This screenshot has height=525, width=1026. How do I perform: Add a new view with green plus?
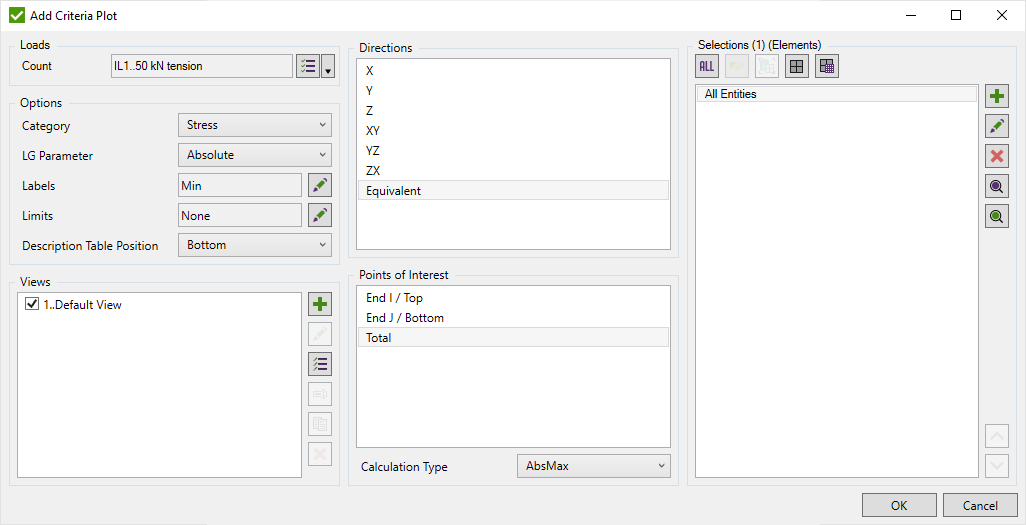tap(320, 304)
